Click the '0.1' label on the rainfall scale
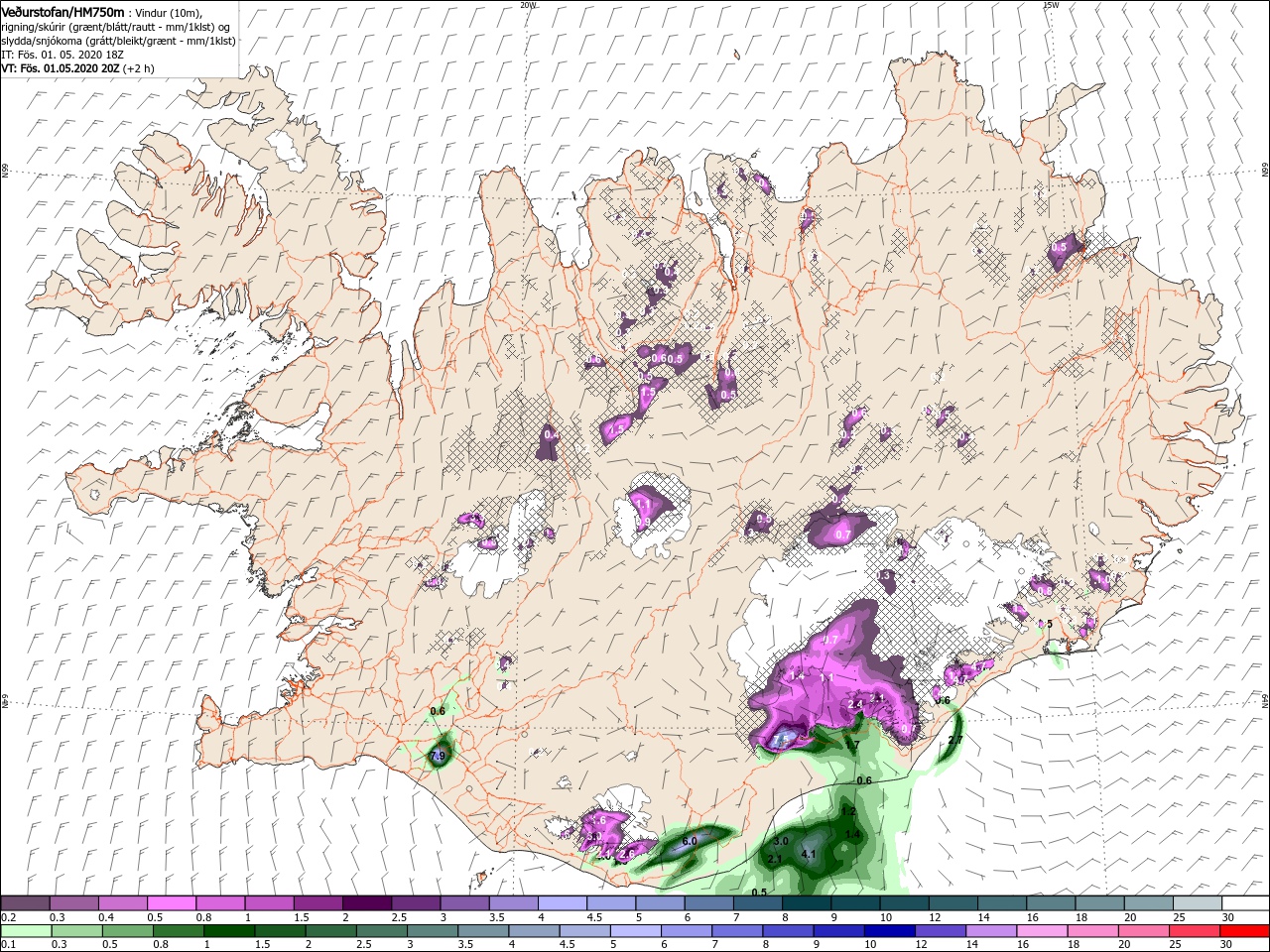Viewport: 1270px width, 952px height. [x=8, y=944]
